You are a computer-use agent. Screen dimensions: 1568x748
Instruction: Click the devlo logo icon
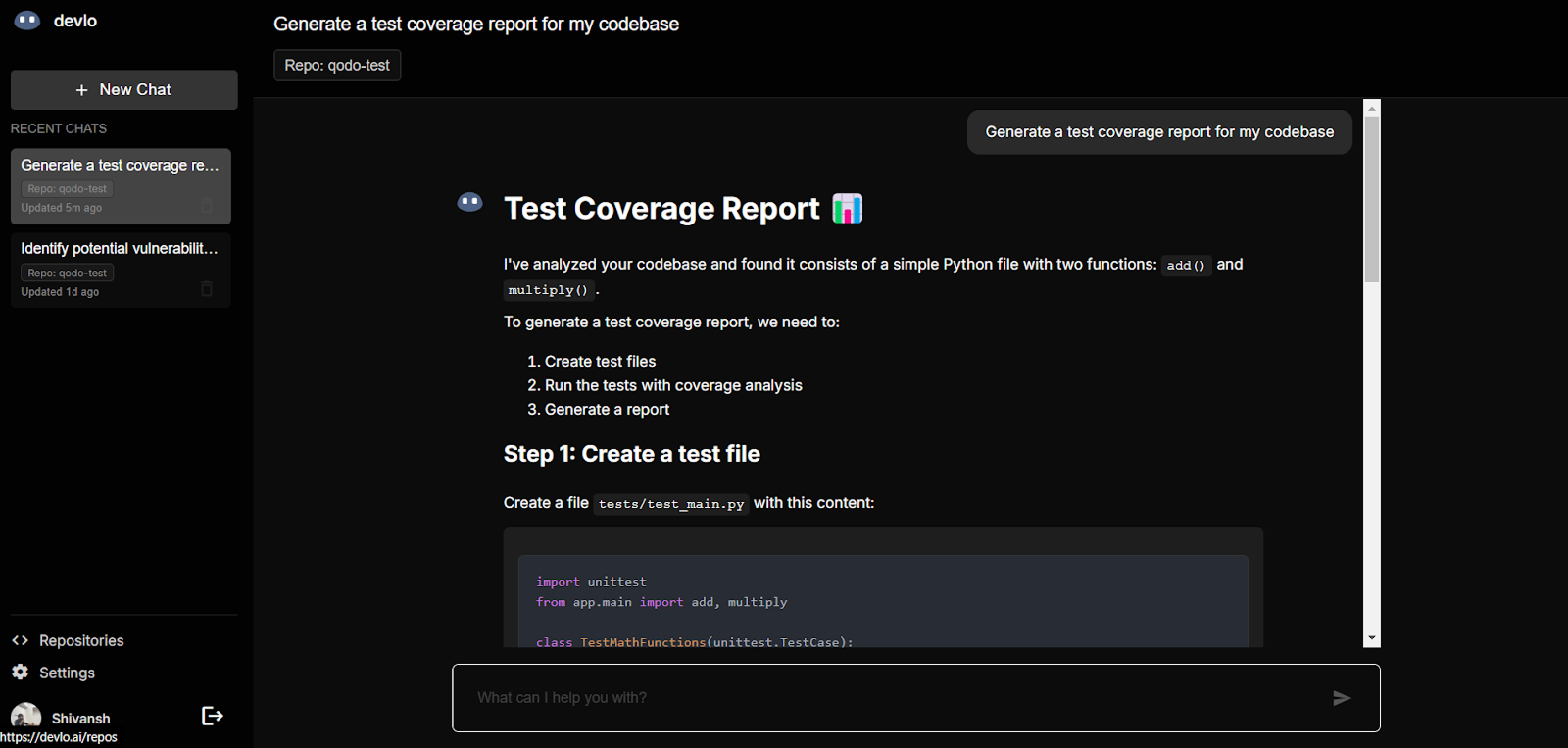[x=27, y=21]
